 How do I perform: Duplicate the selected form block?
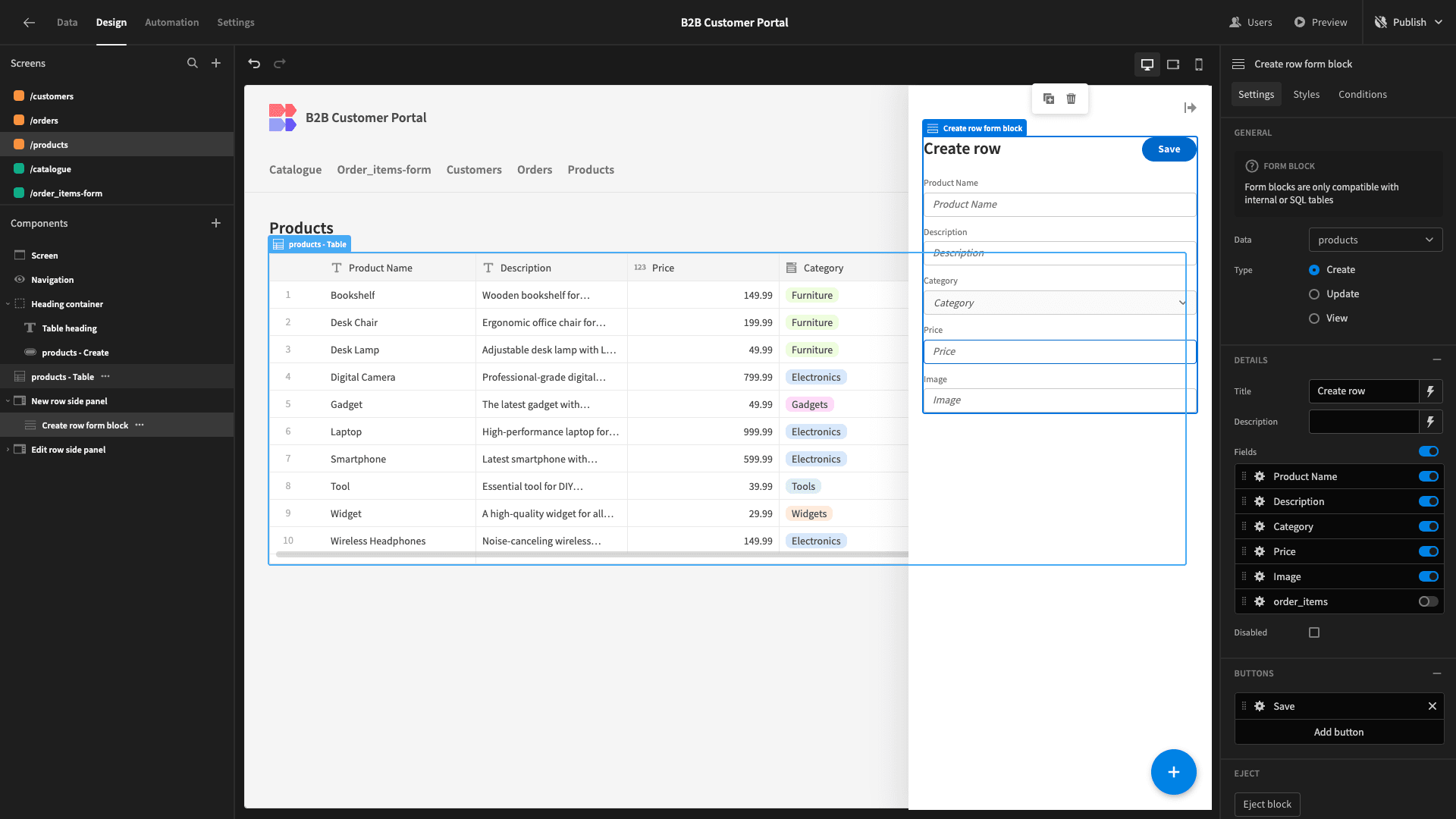tap(1049, 99)
